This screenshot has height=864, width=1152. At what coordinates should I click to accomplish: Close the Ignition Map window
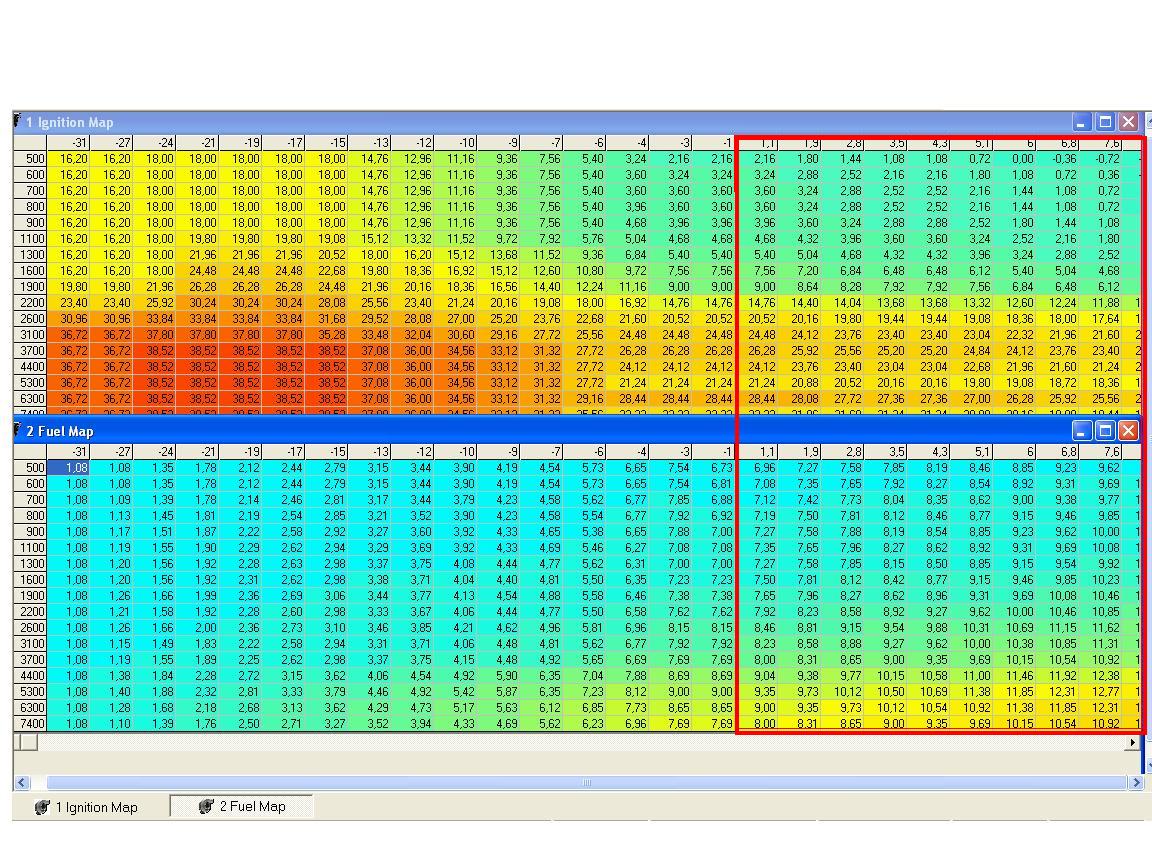[1128, 122]
